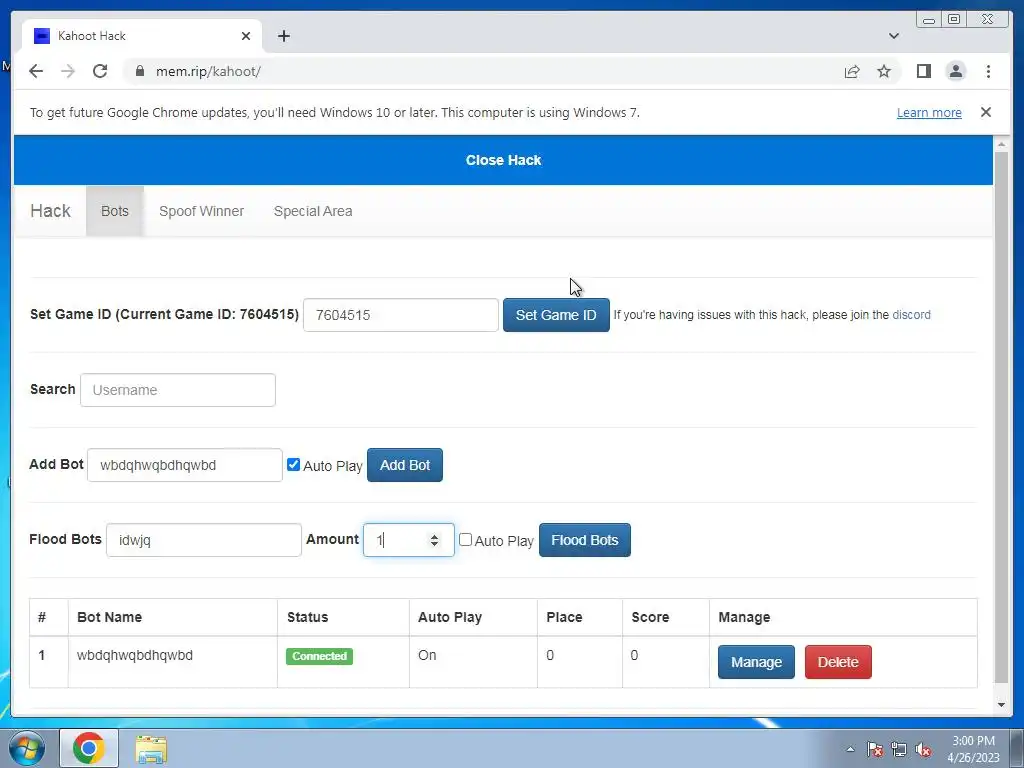Delete the wbdqhwqbdhqwbd bot
Viewport: 1024px width, 768px height.
point(838,662)
